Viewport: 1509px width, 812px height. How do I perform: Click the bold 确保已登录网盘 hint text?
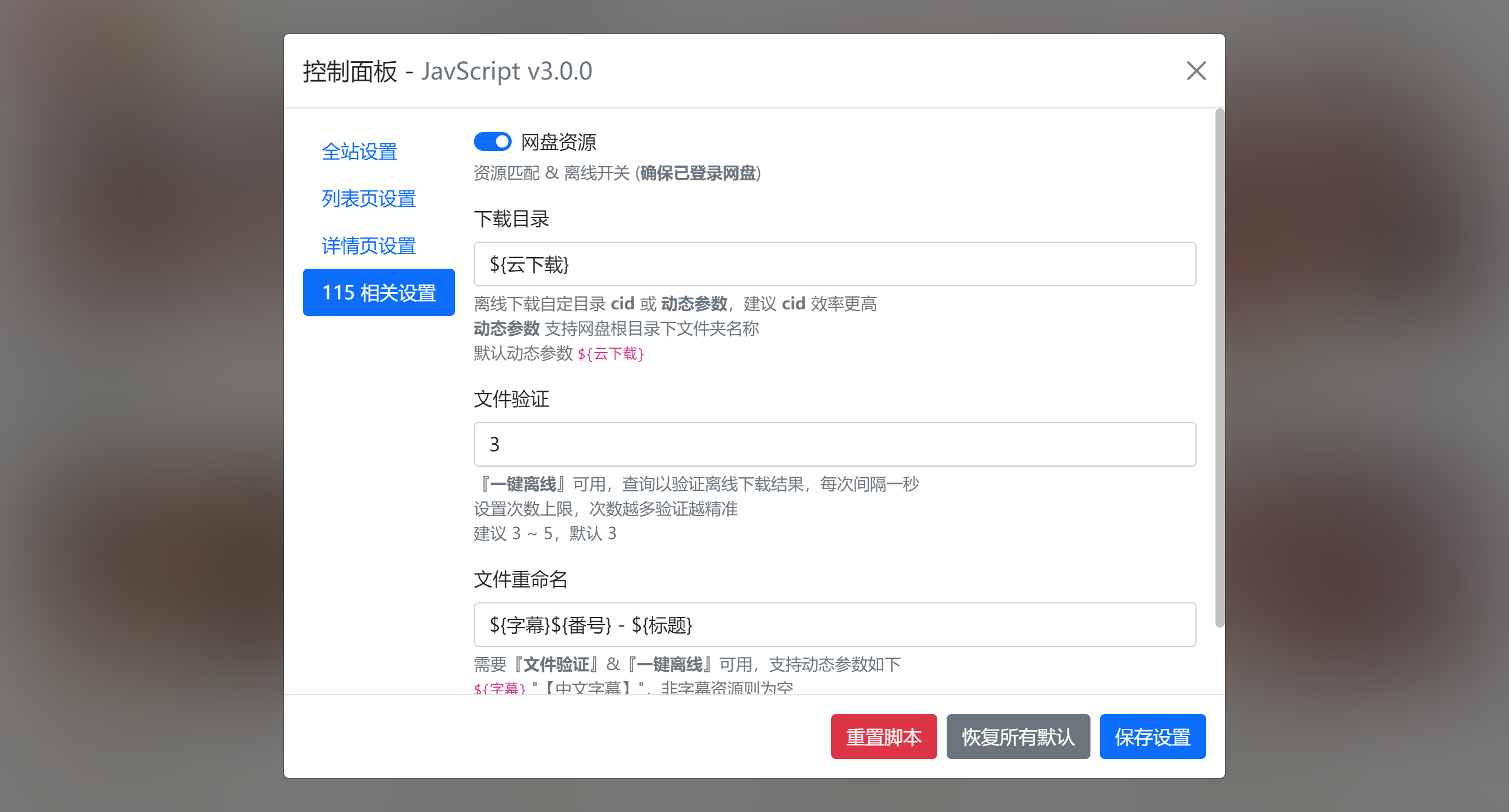[698, 173]
